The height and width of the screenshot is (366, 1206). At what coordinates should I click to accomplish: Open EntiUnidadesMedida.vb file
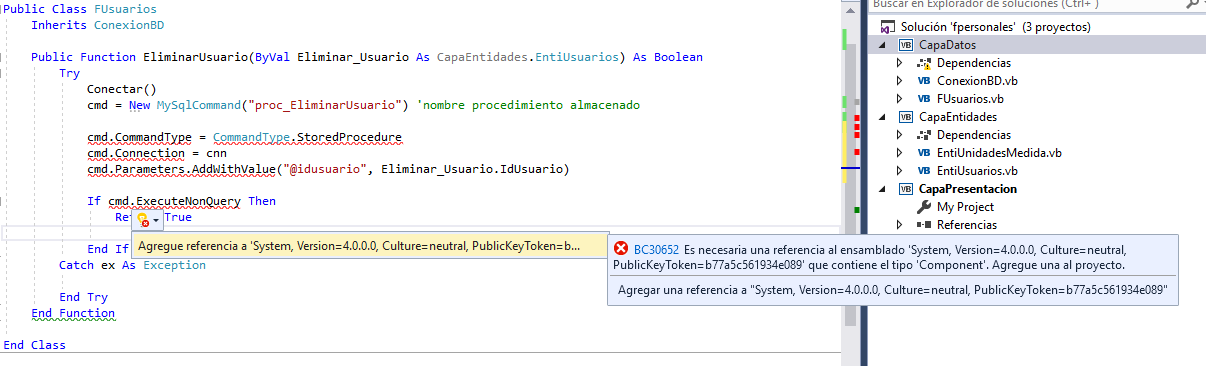point(999,153)
